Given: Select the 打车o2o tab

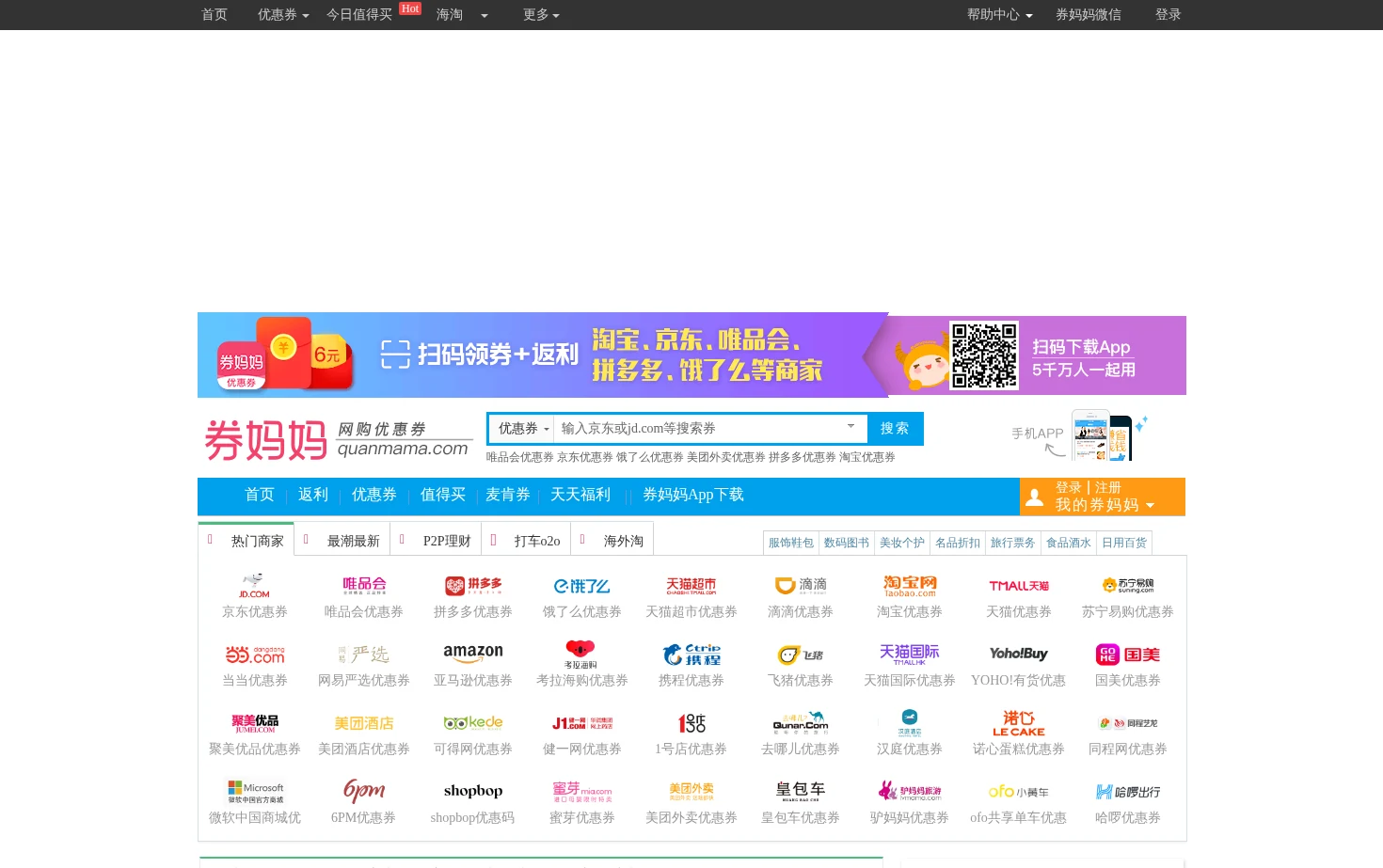Looking at the screenshot, I should (526, 541).
